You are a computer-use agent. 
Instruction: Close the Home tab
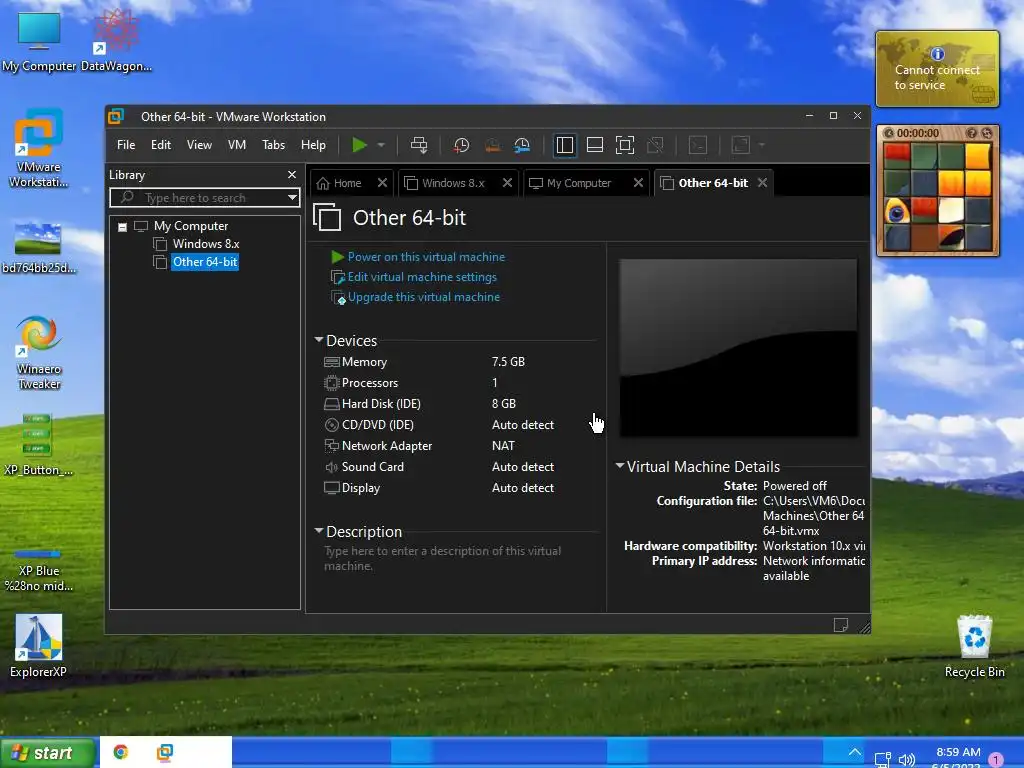coord(382,183)
